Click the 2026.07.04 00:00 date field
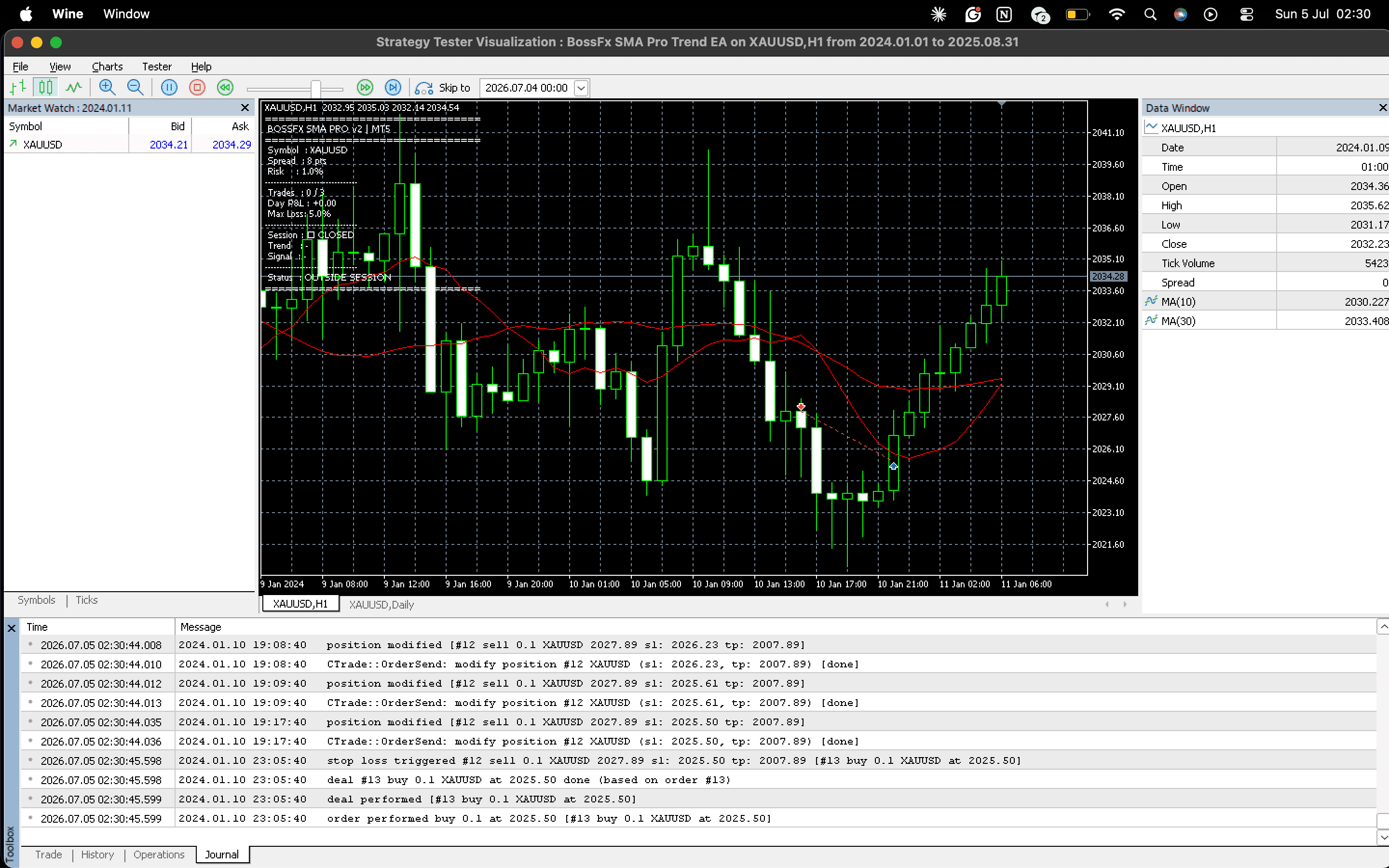Image resolution: width=1389 pixels, height=868 pixels. tap(526, 88)
